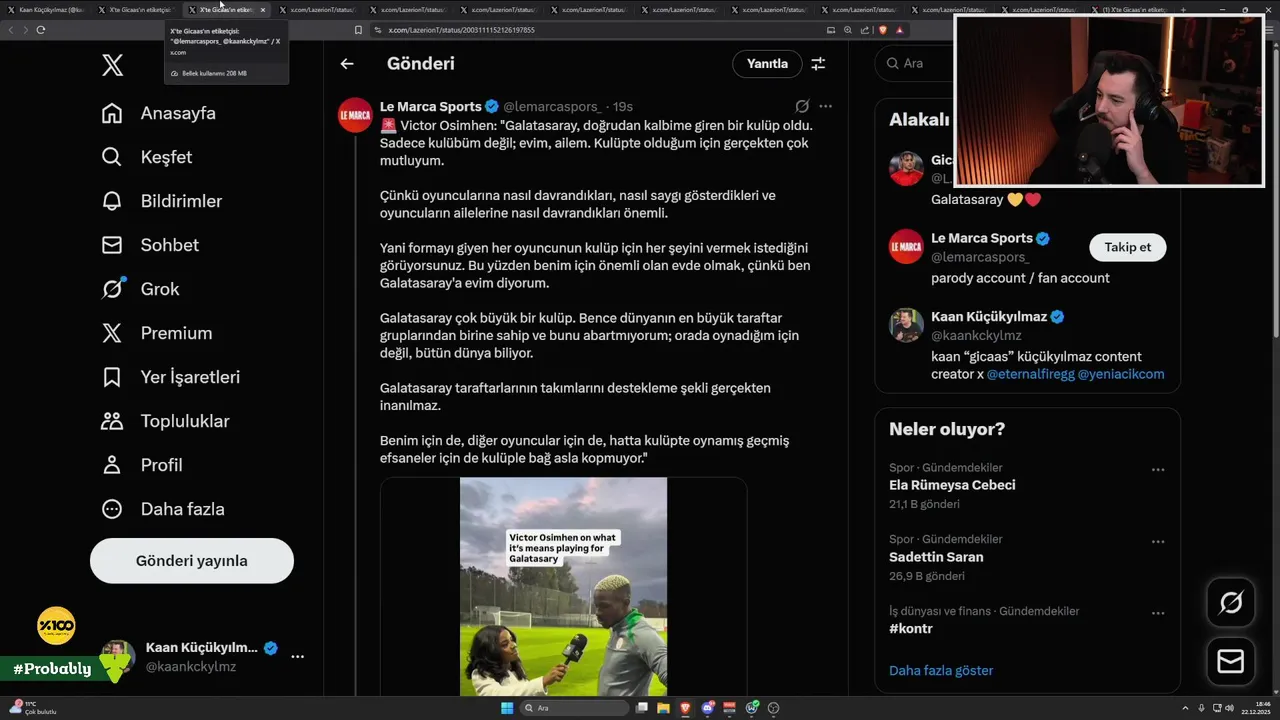Image resolution: width=1280 pixels, height=720 pixels.
Task: Click the 19s post timestamp
Action: 622,106
